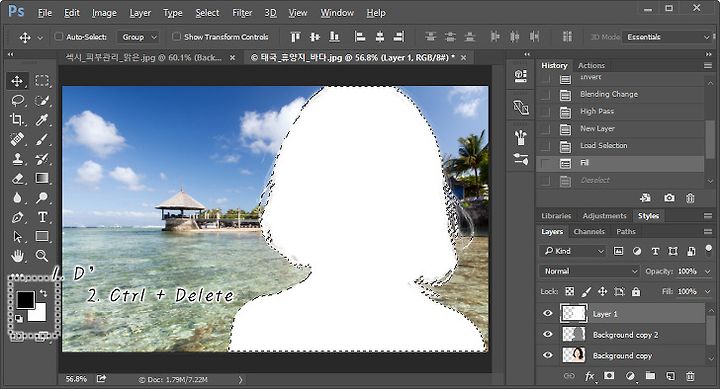Screen dimensions: 720x389
Task: Open the History panel flyout menu
Action: click(x=708, y=66)
